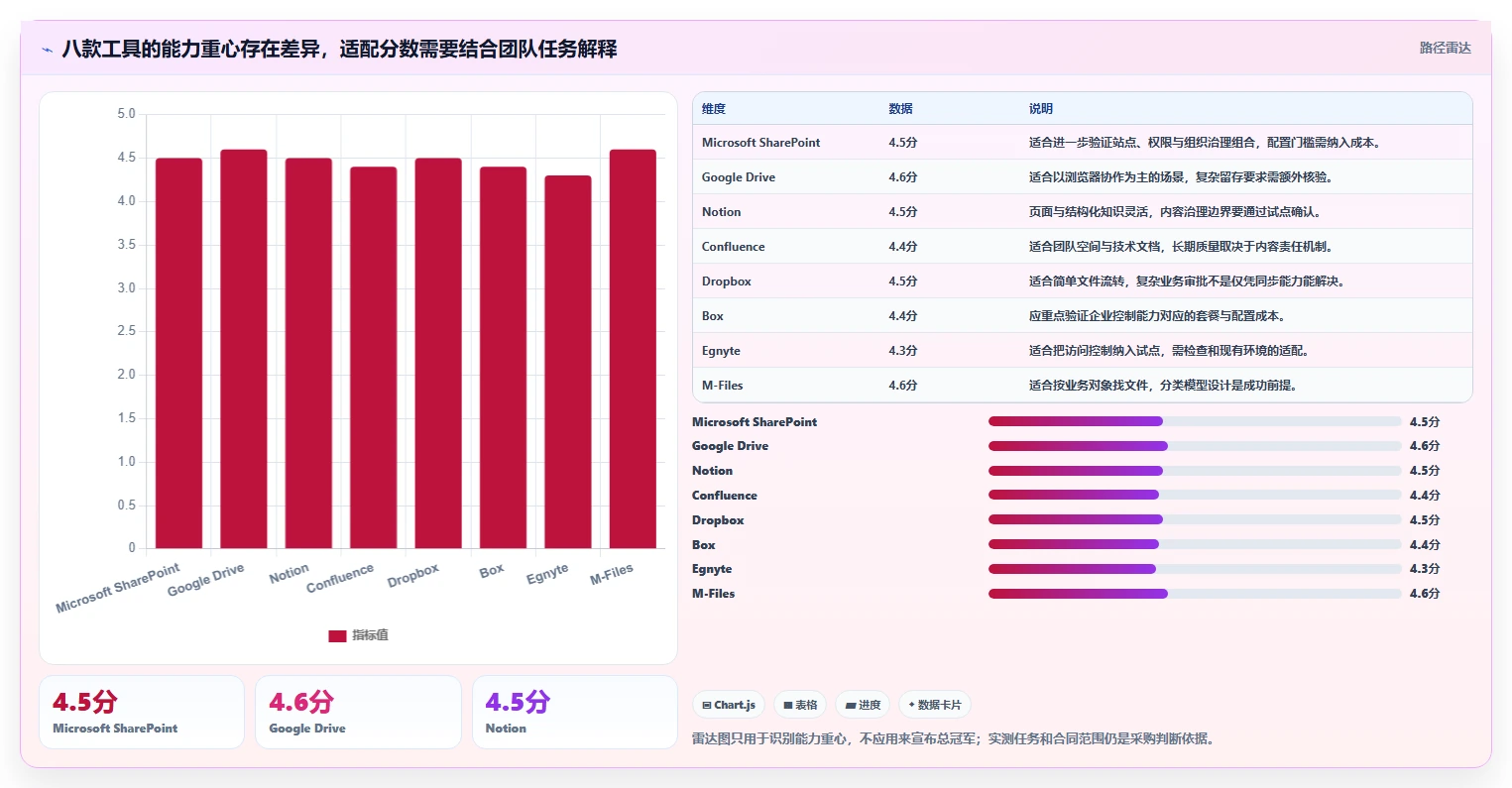Viewport: 1512px width, 788px height.
Task: Click the M-Files bar in chart
Action: 633,349
